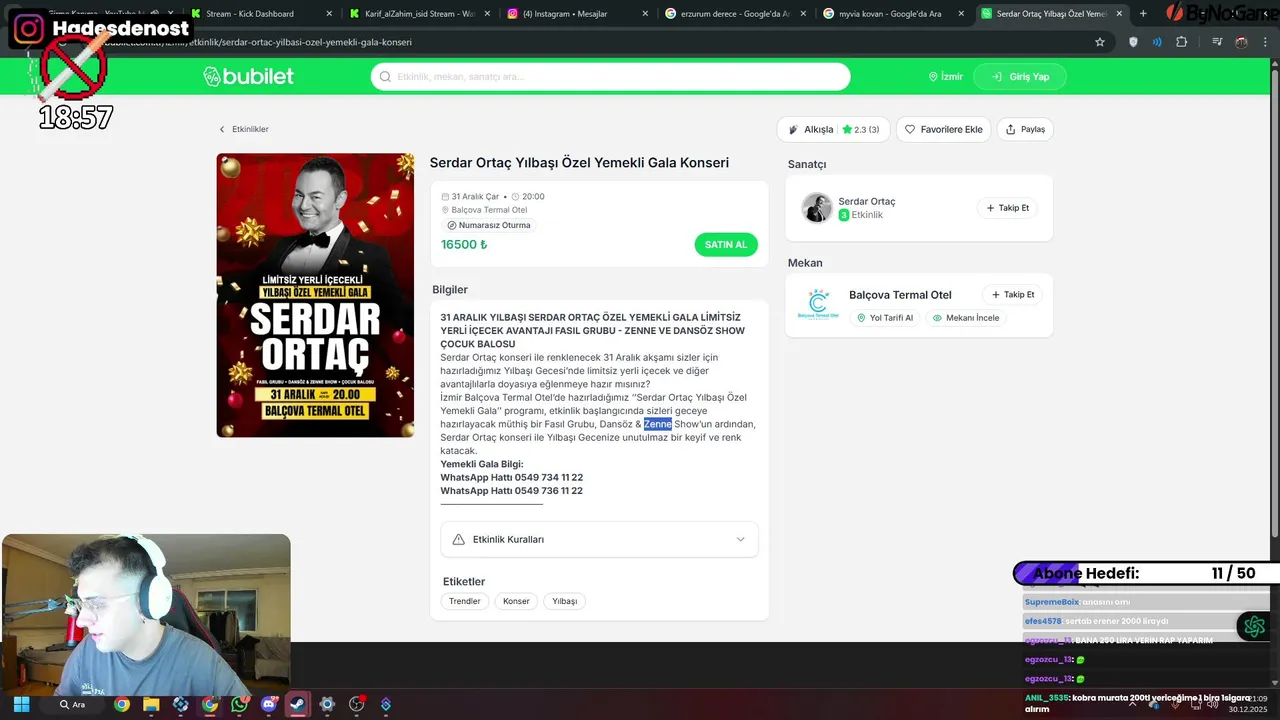Image resolution: width=1280 pixels, height=720 pixels.
Task: Open the Serdar Ortaç event poster image
Action: tap(315, 295)
